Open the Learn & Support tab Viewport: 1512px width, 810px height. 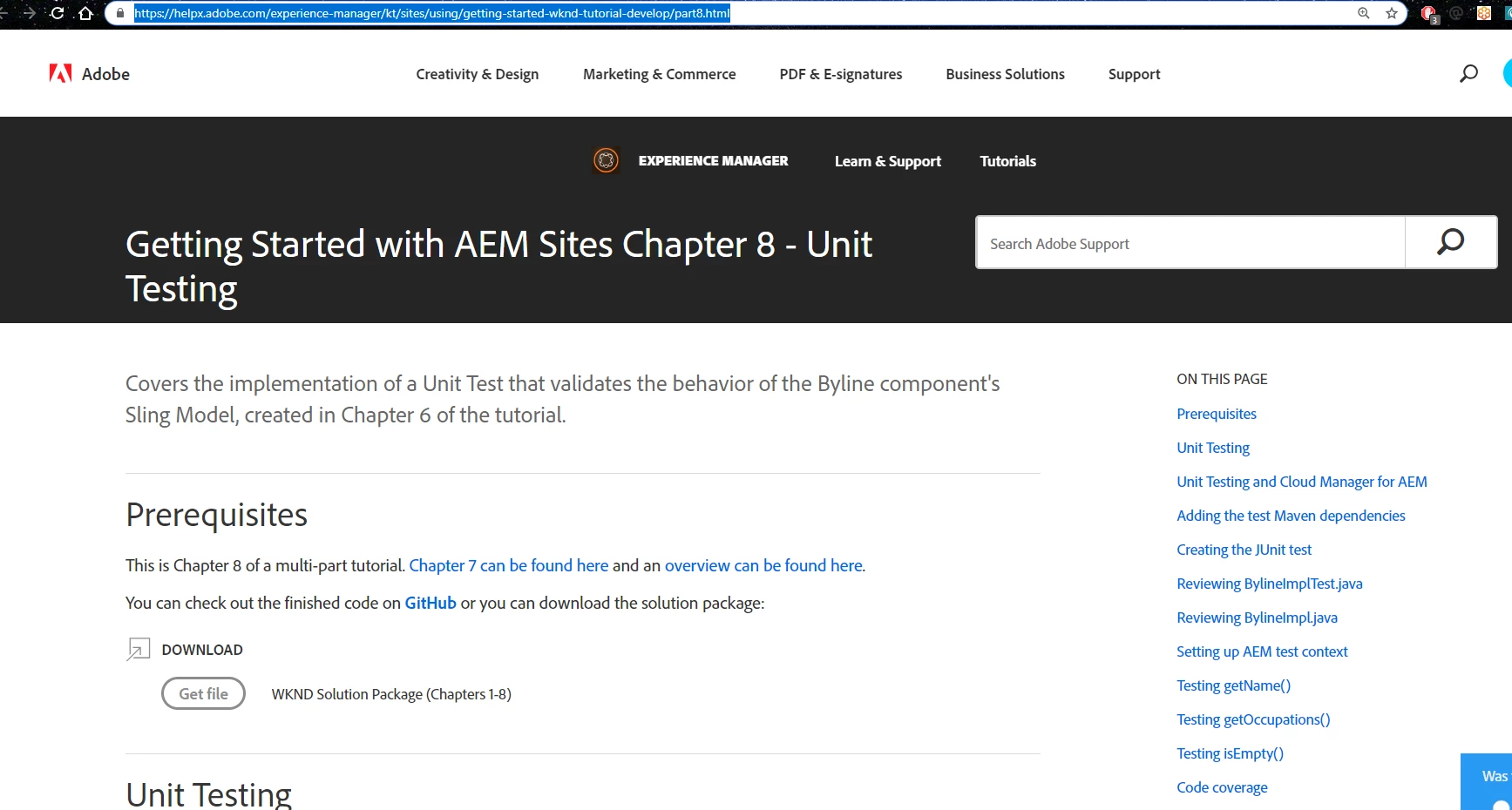pyautogui.click(x=887, y=161)
